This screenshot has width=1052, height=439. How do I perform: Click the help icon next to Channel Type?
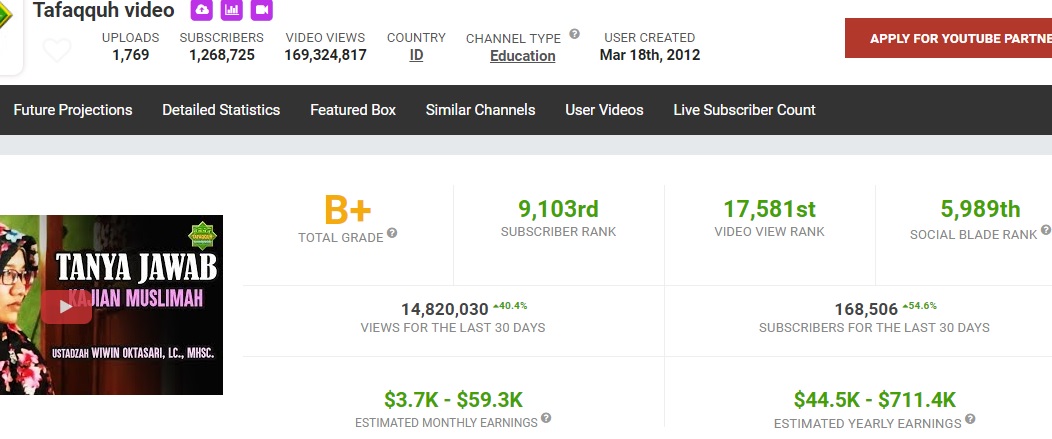click(574, 34)
